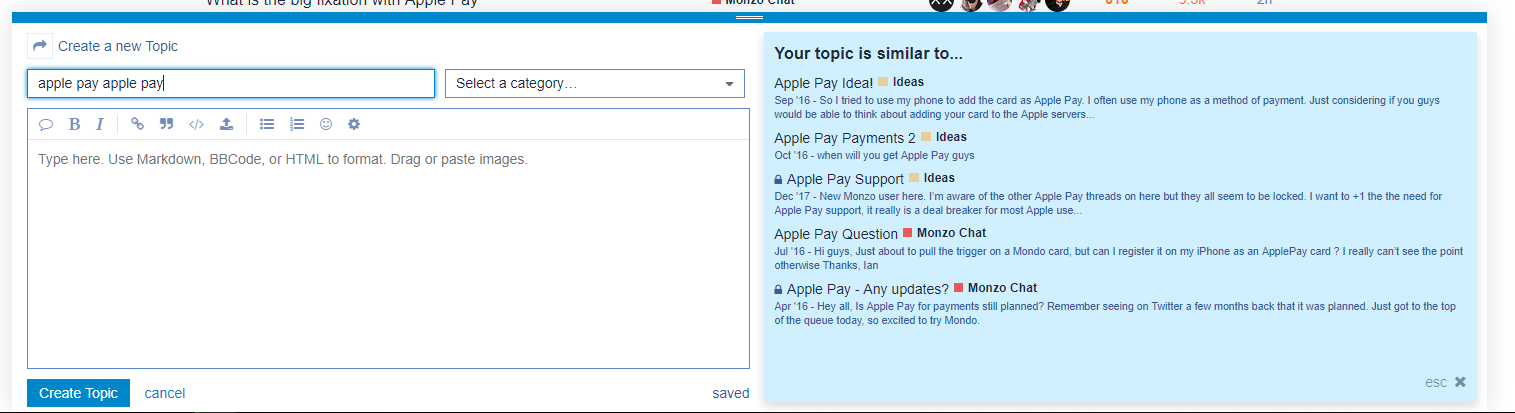Viewport: 1515px width, 413px height.
Task: Insert a numbered list
Action: coord(296,124)
